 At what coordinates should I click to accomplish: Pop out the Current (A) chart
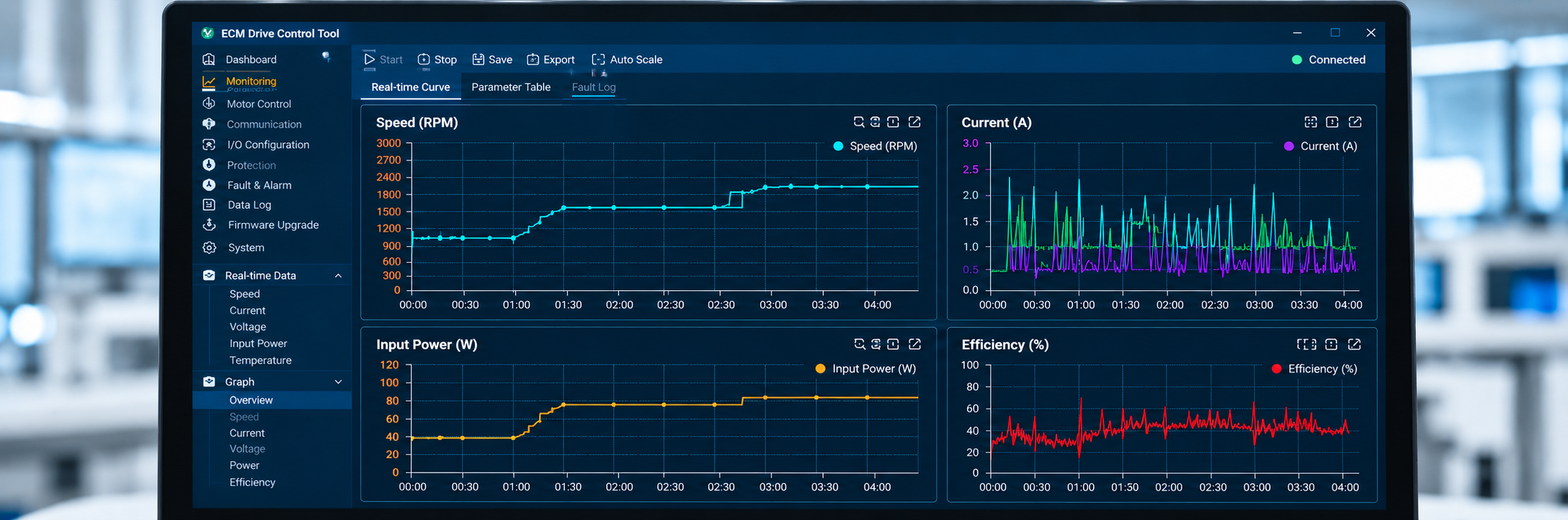pos(1355,122)
